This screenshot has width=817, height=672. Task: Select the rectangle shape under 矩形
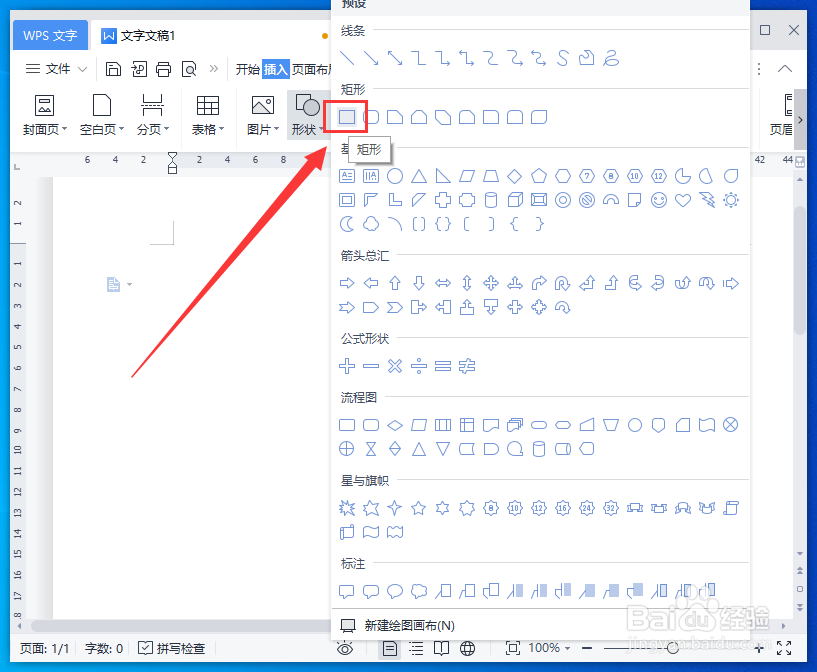coord(346,117)
